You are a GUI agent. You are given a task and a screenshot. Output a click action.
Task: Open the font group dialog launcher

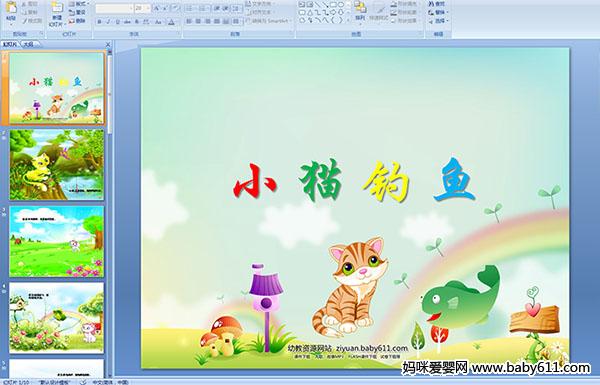pos(179,34)
